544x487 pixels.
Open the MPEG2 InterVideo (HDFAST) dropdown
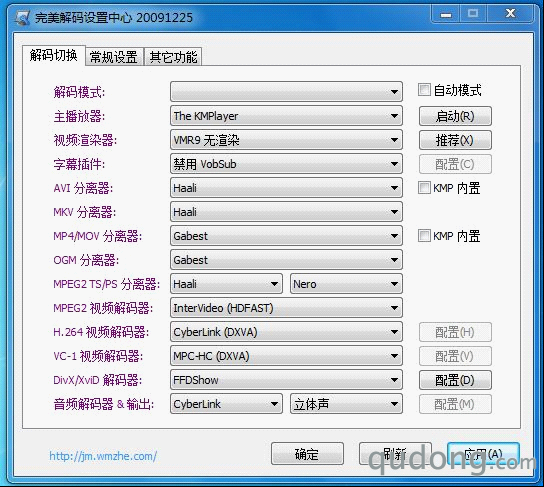click(286, 308)
